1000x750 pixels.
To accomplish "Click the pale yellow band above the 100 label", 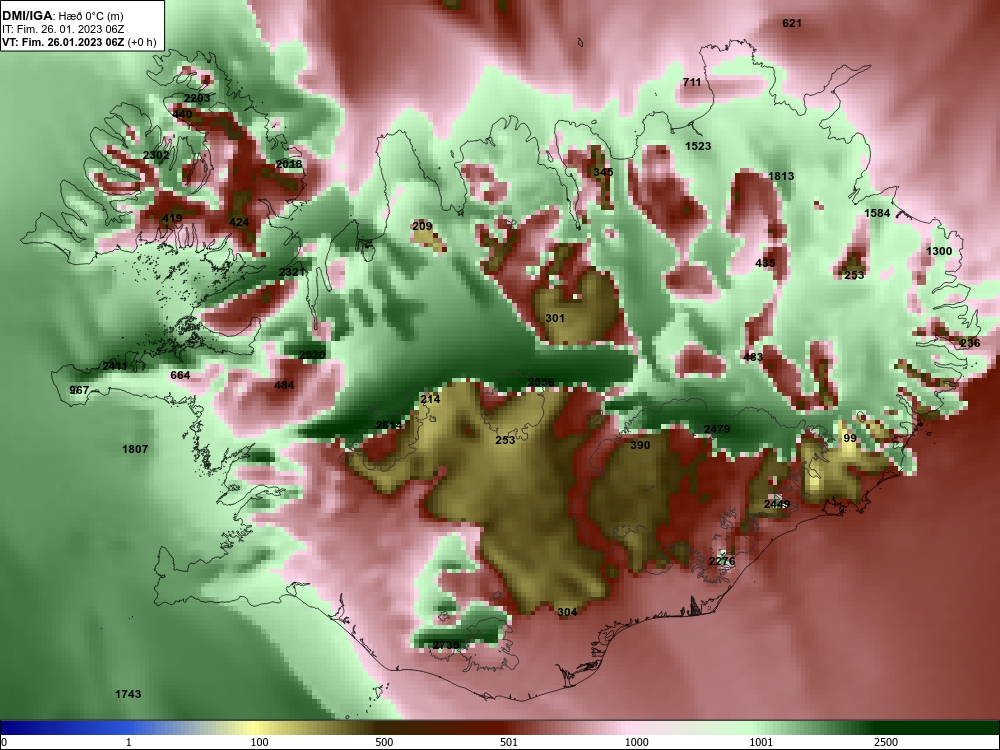I will pos(255,728).
